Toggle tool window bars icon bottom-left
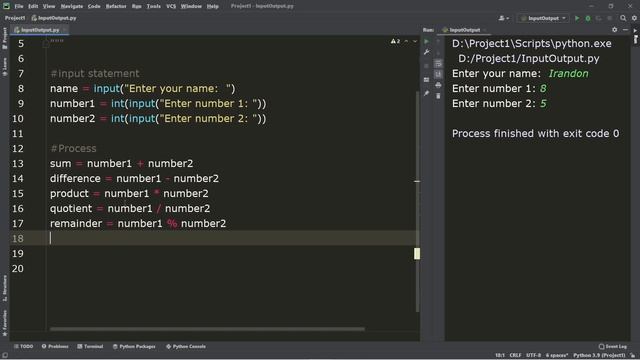 [5, 356]
